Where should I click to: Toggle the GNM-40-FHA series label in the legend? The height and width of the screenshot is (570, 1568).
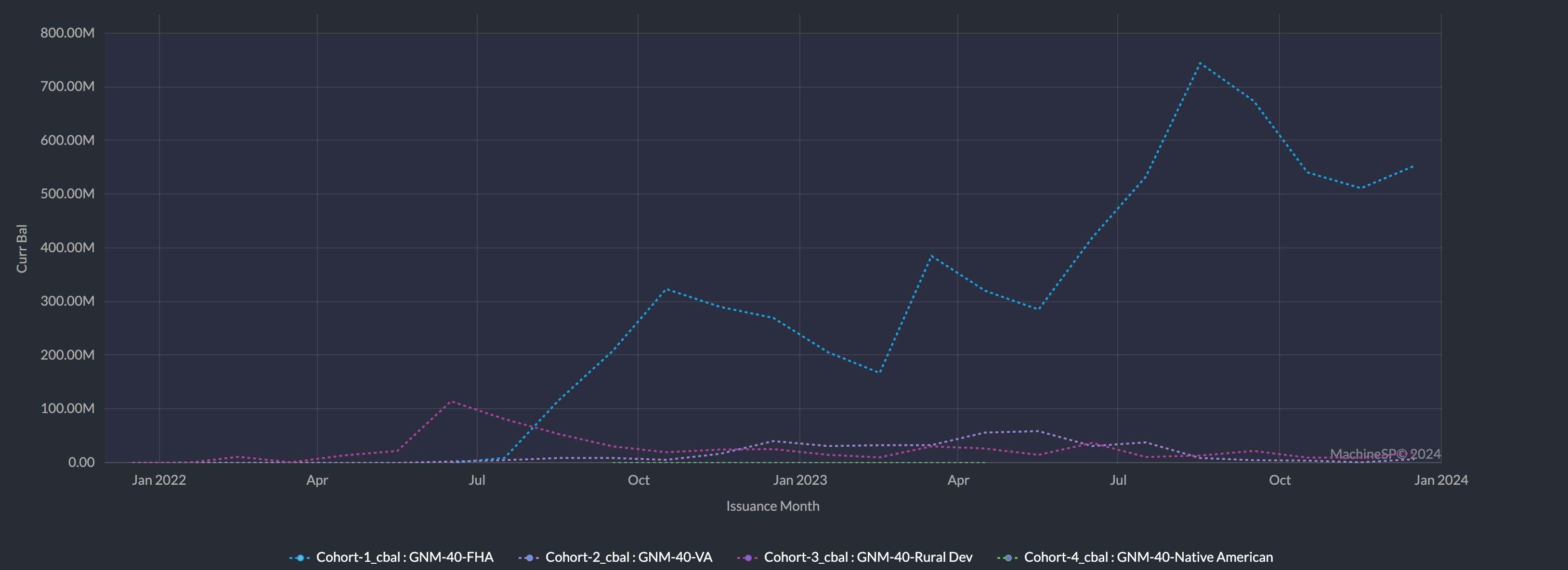tap(404, 557)
